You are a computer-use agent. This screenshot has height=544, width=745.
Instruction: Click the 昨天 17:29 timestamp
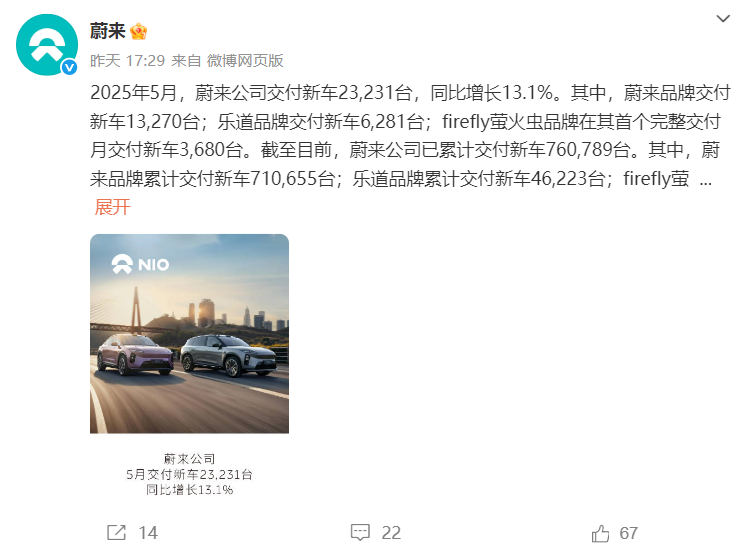(x=127, y=61)
